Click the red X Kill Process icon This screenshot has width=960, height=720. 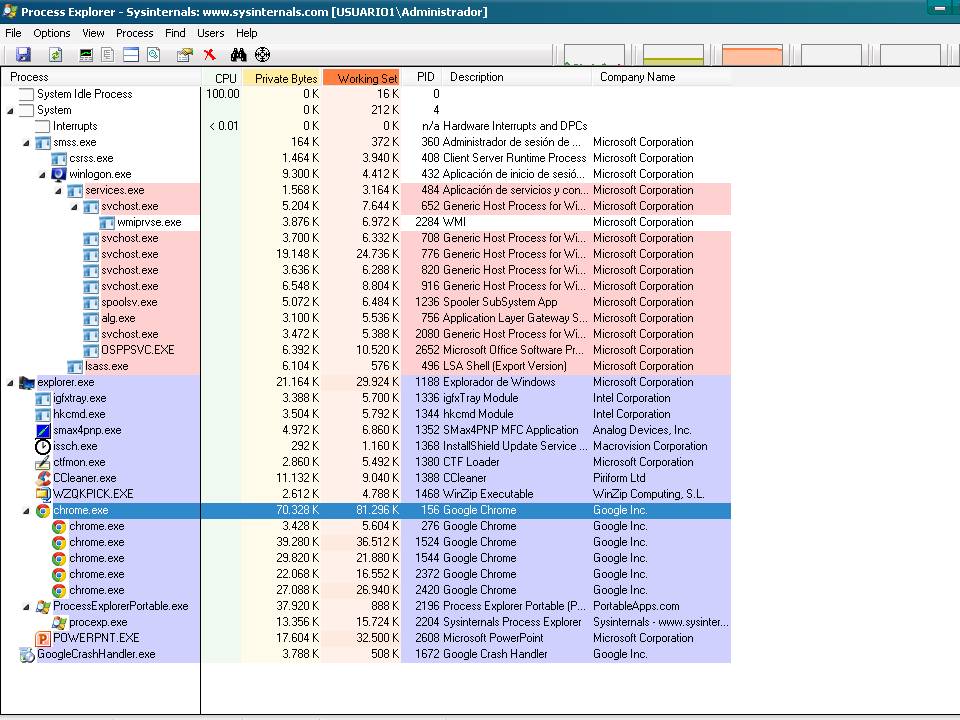[209, 54]
